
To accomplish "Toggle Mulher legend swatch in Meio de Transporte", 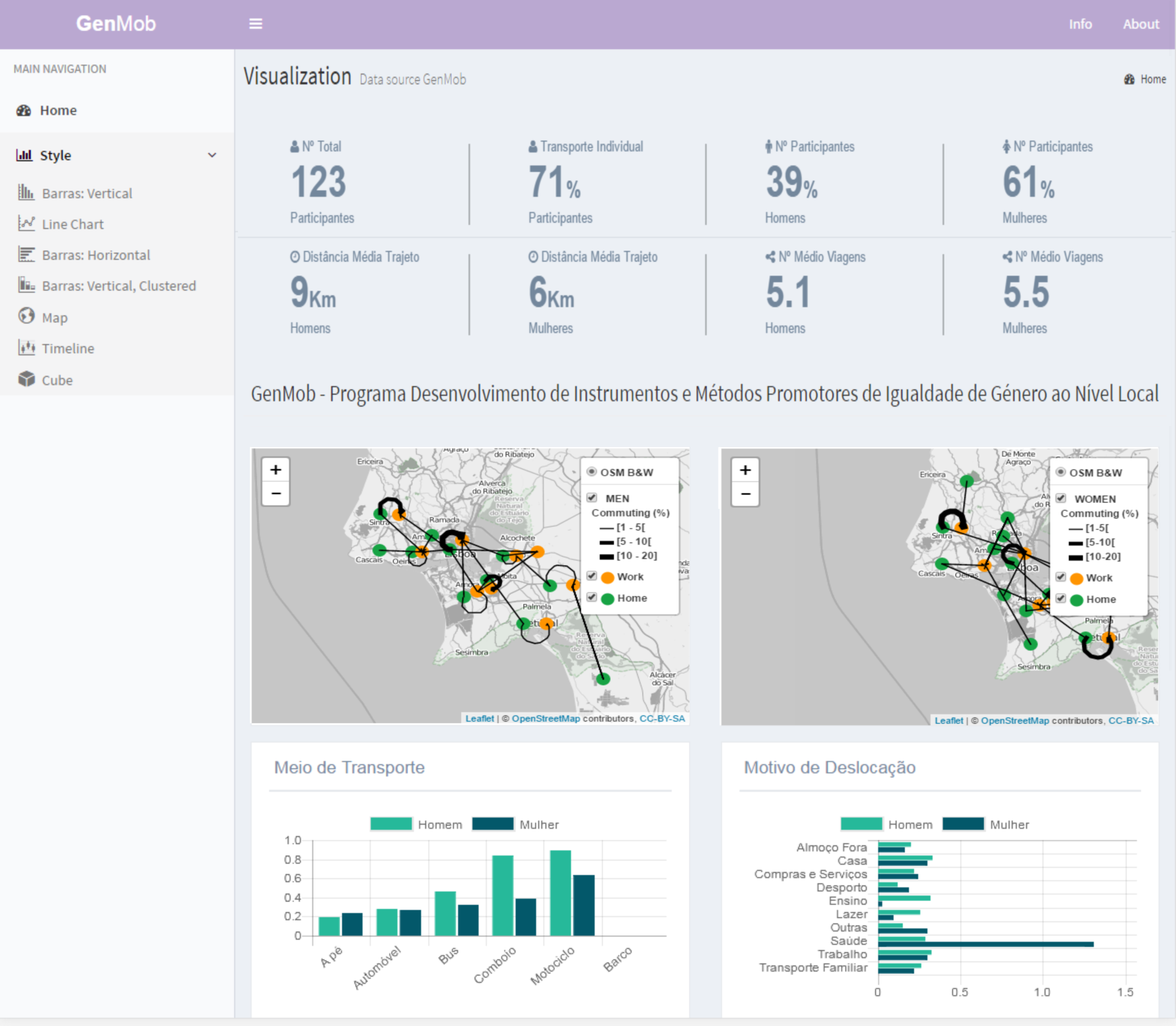I will (x=493, y=824).
